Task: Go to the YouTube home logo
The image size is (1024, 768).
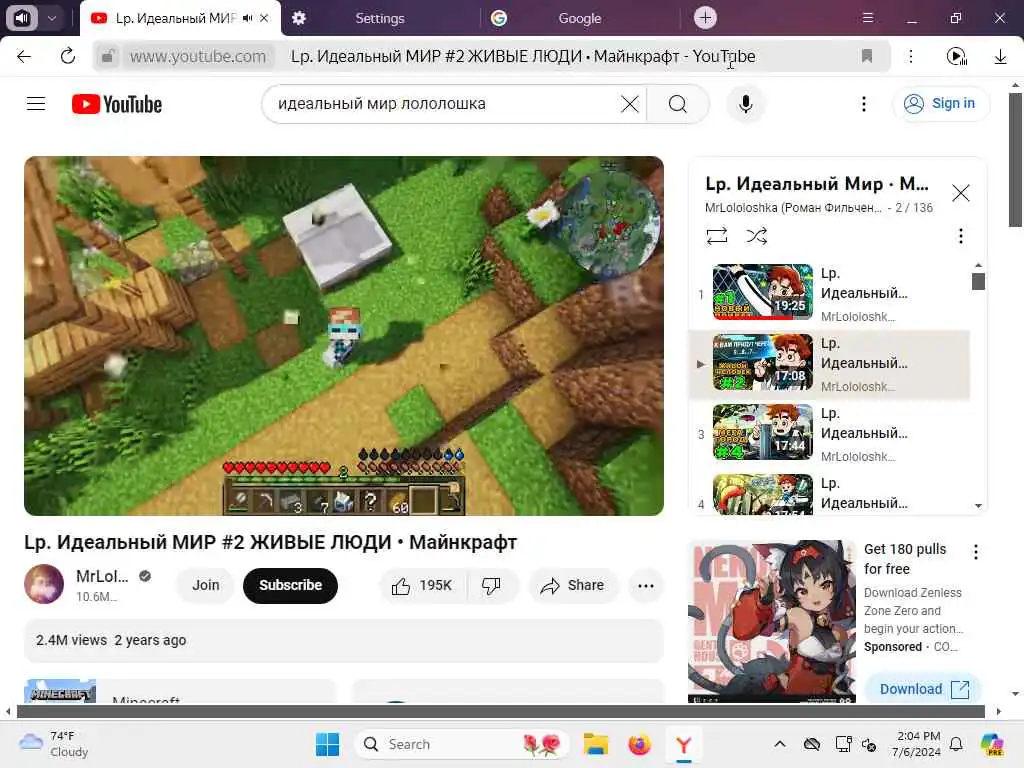Action: pos(117,104)
